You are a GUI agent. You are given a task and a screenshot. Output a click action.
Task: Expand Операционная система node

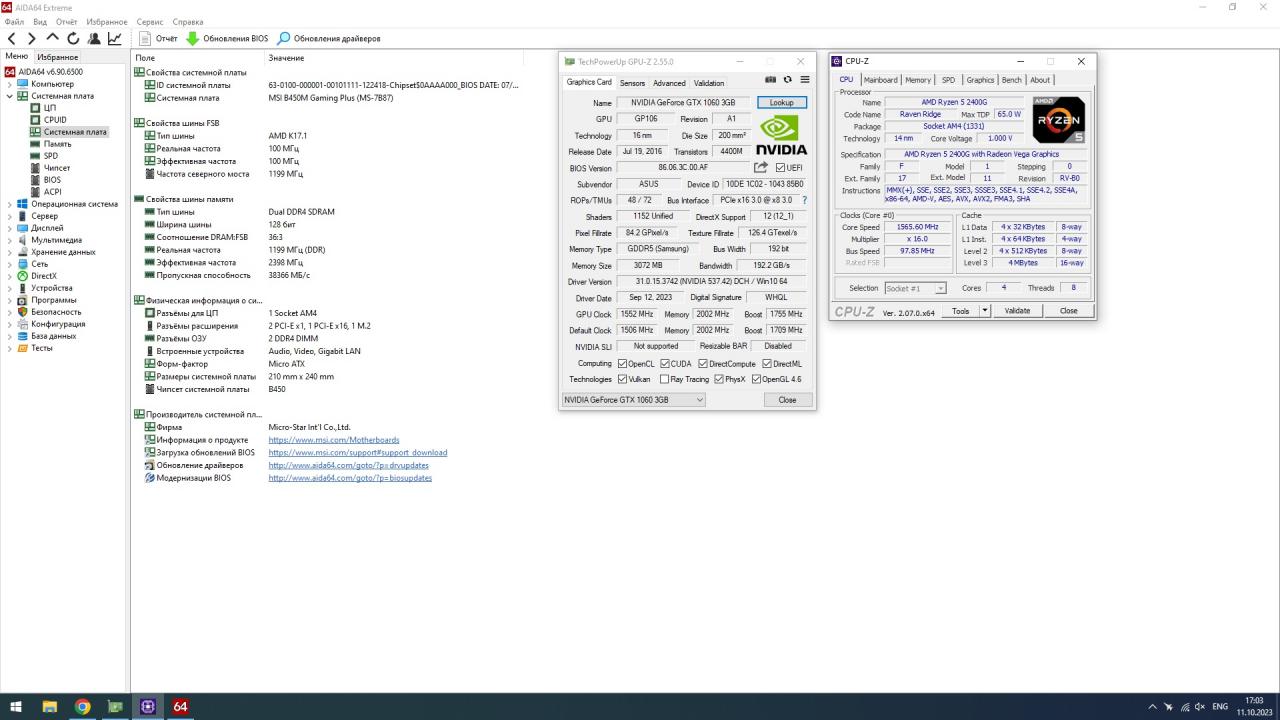pyautogui.click(x=9, y=204)
